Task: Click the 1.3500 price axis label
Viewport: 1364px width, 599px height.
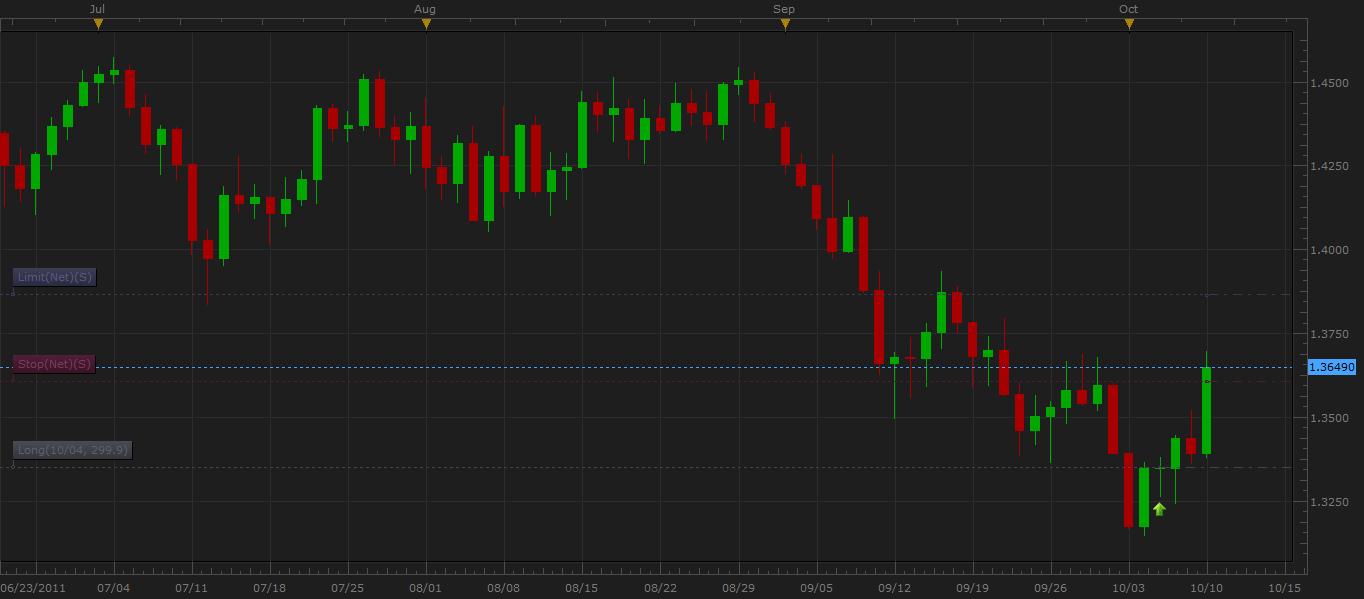Action: point(1329,418)
